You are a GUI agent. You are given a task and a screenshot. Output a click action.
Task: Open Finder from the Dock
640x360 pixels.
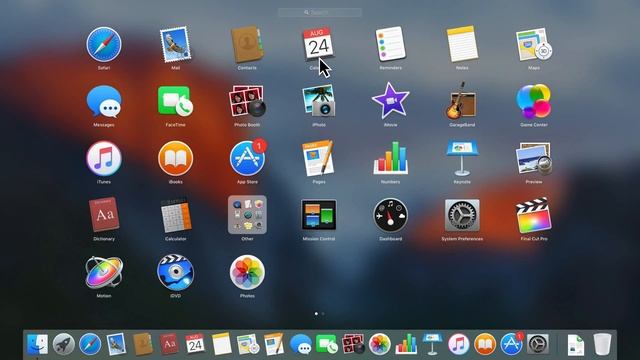coord(38,344)
